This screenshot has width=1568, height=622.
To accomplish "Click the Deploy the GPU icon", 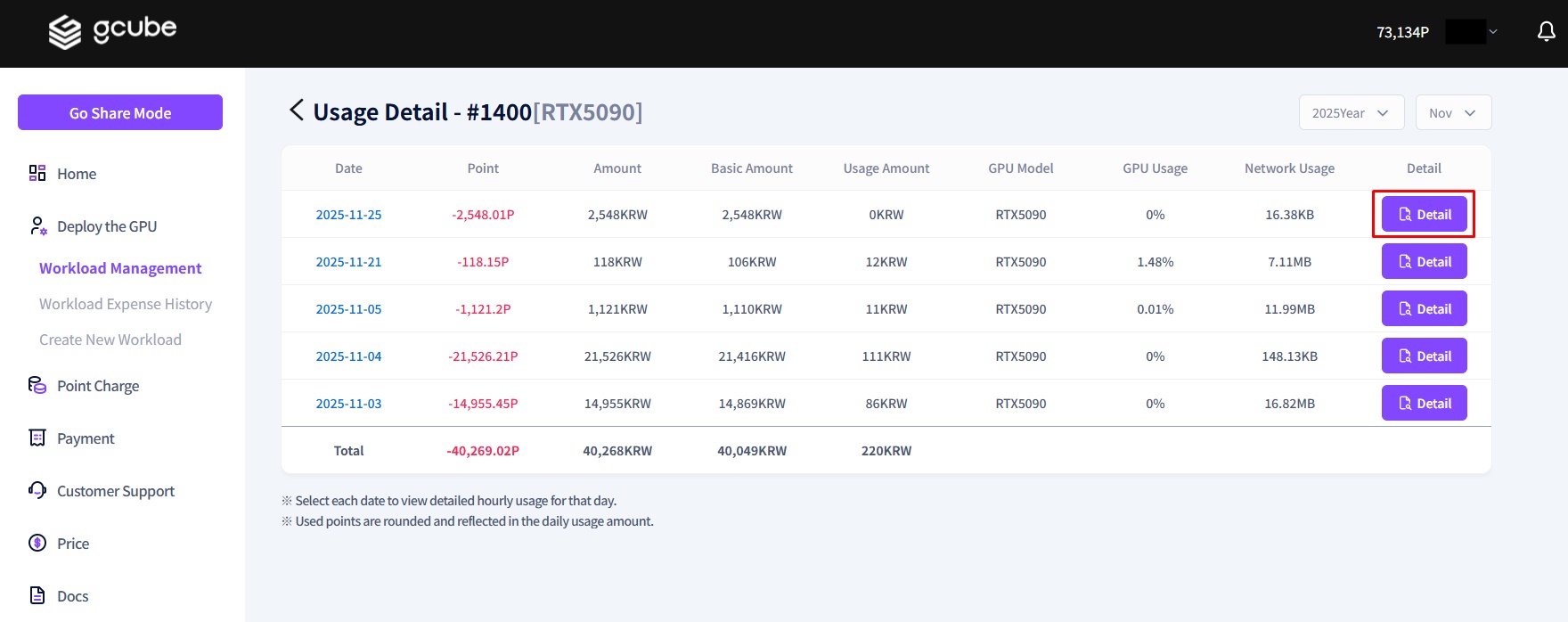I will (37, 226).
